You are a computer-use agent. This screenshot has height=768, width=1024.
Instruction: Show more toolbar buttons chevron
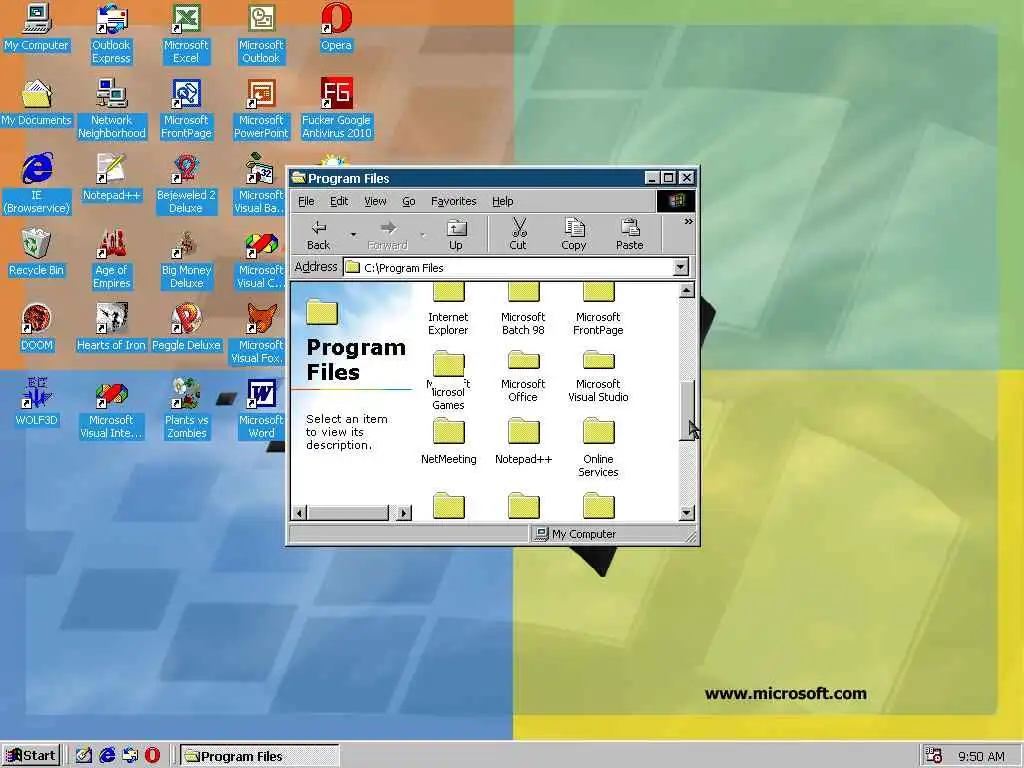point(688,222)
